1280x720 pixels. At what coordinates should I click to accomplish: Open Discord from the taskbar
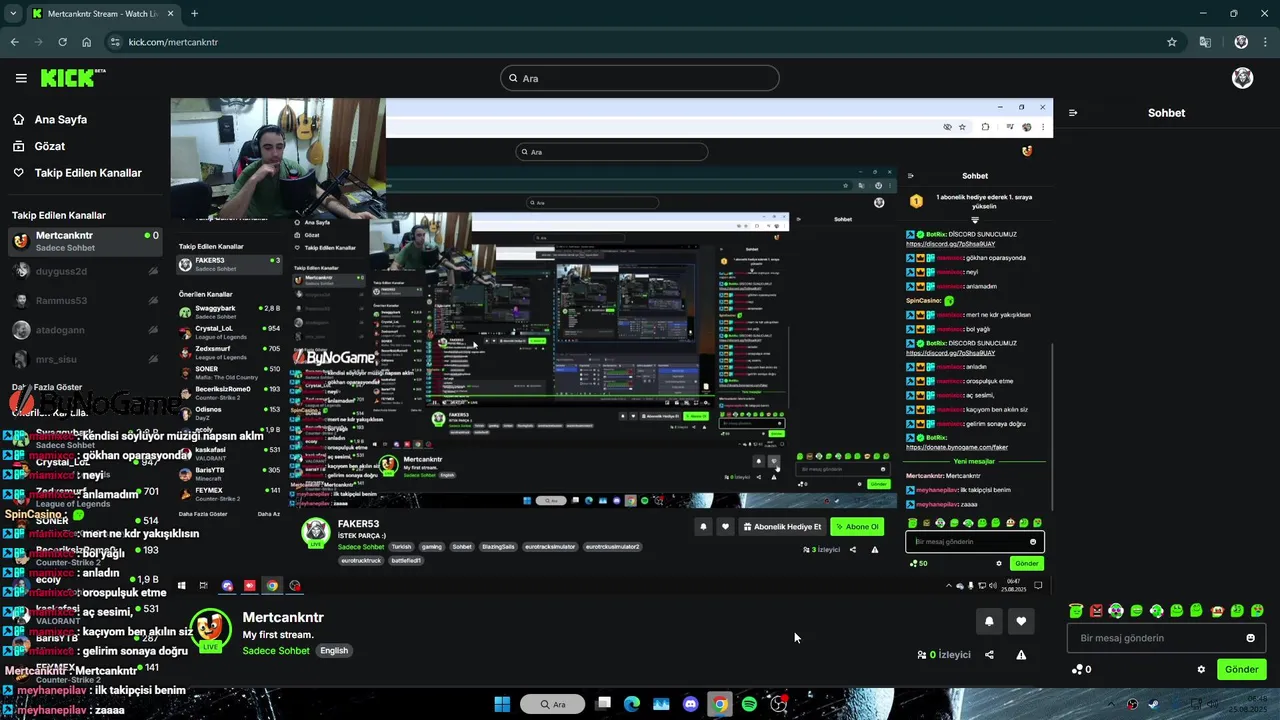click(690, 704)
